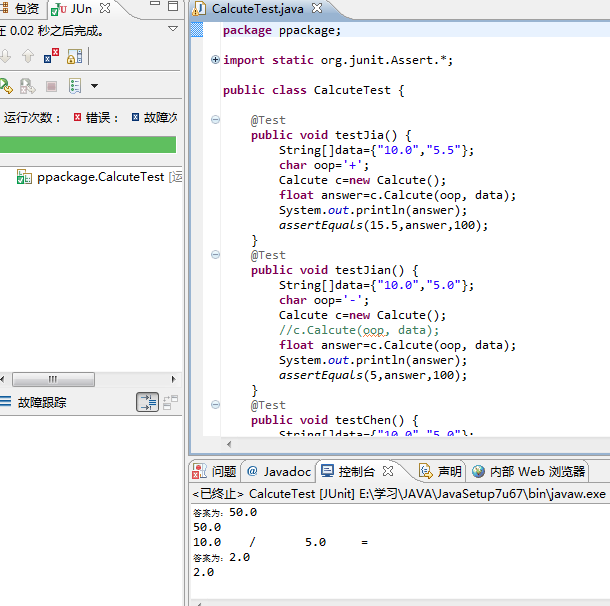
Task: Open the Javadoc tab
Action: tap(279, 471)
